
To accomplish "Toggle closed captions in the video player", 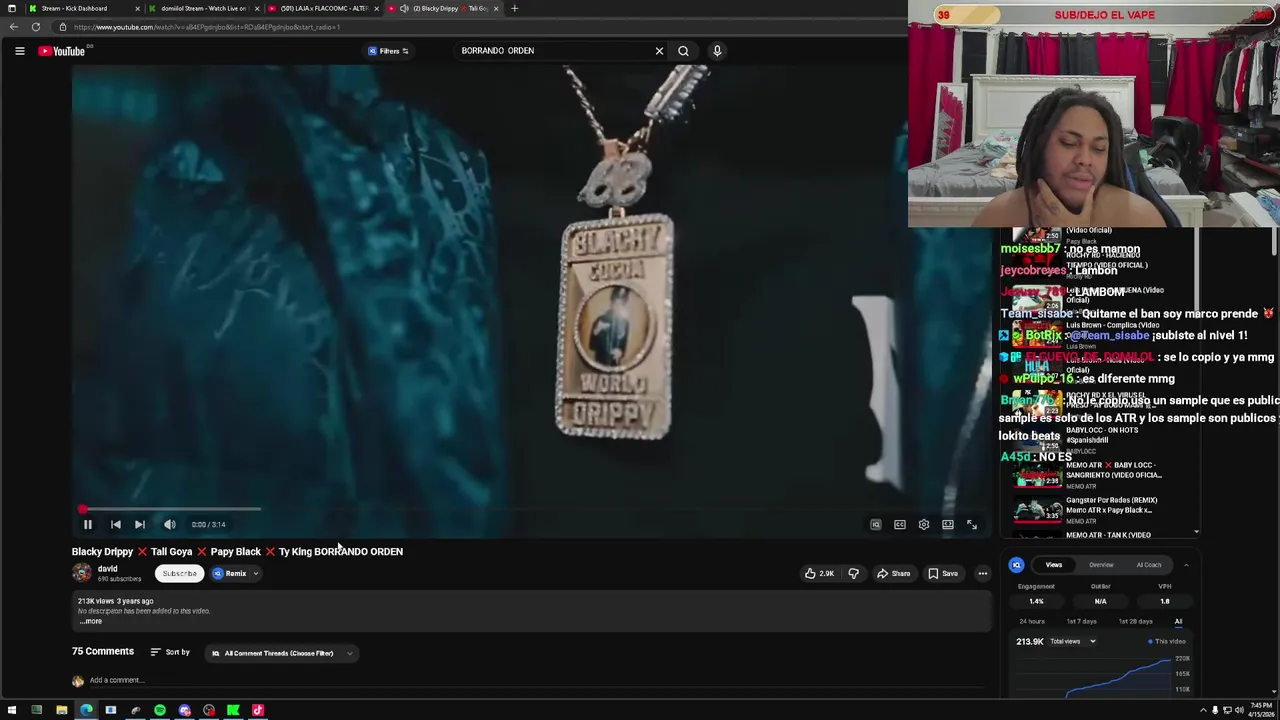I will point(899,524).
